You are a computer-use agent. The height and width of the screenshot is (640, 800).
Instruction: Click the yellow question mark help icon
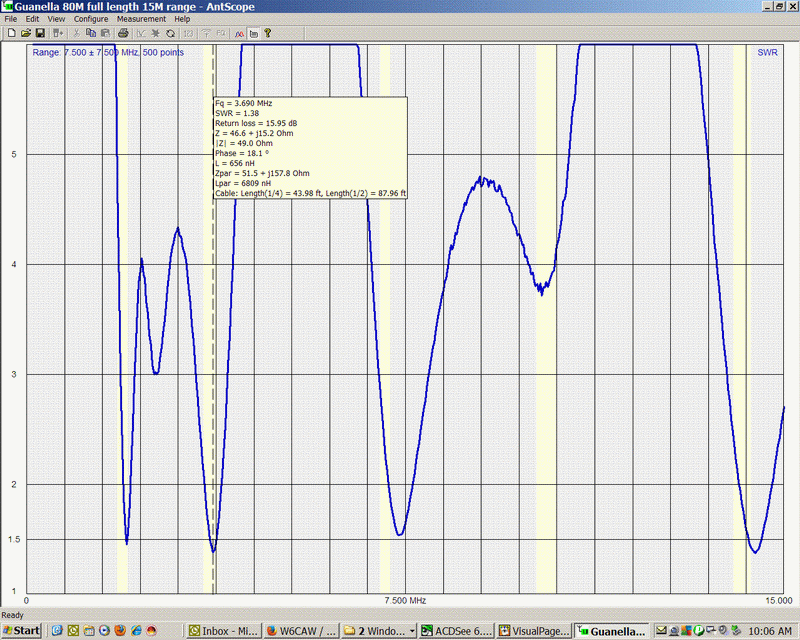pos(268,33)
